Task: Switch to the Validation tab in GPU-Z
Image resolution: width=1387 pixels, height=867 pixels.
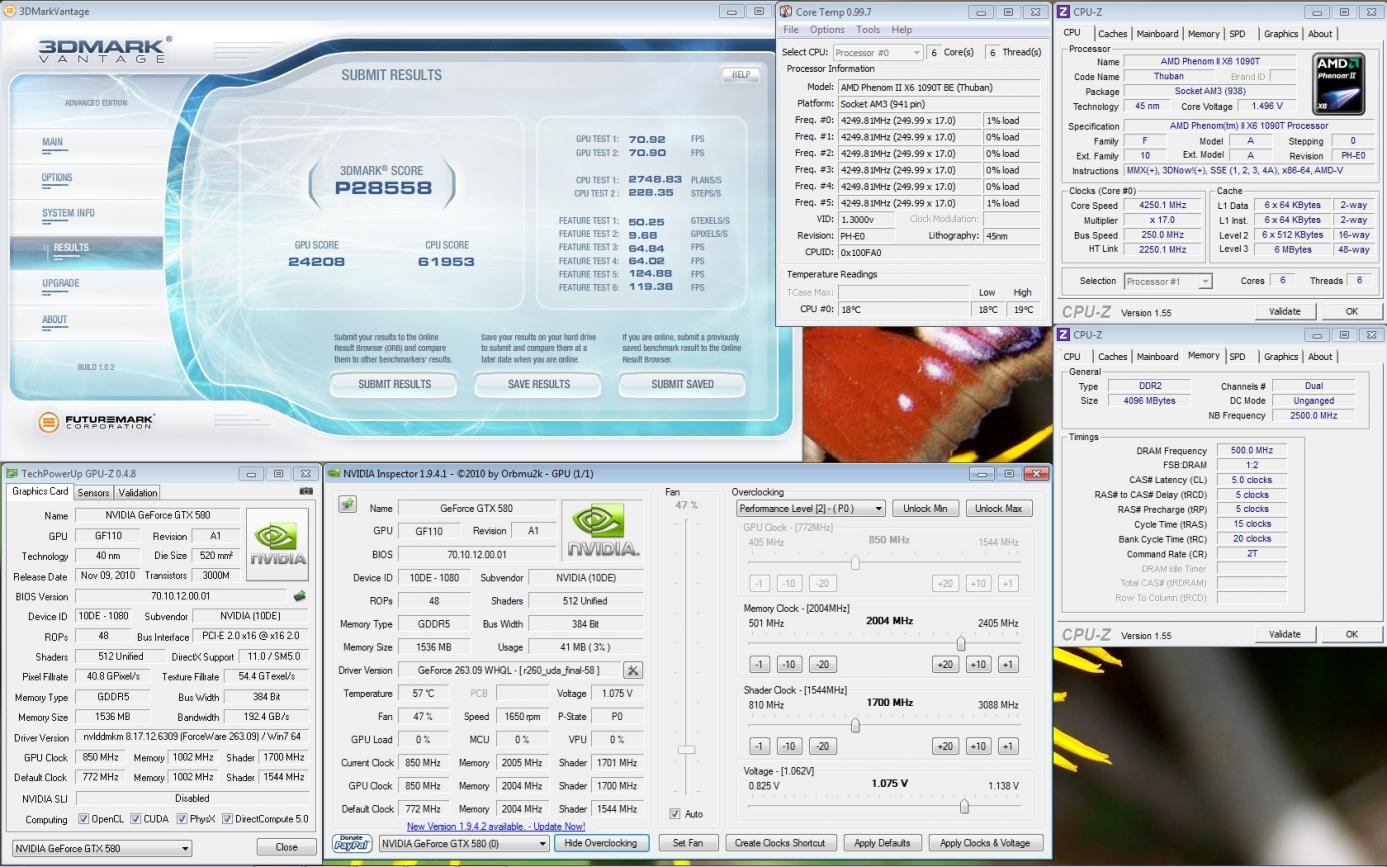Action: tap(137, 492)
